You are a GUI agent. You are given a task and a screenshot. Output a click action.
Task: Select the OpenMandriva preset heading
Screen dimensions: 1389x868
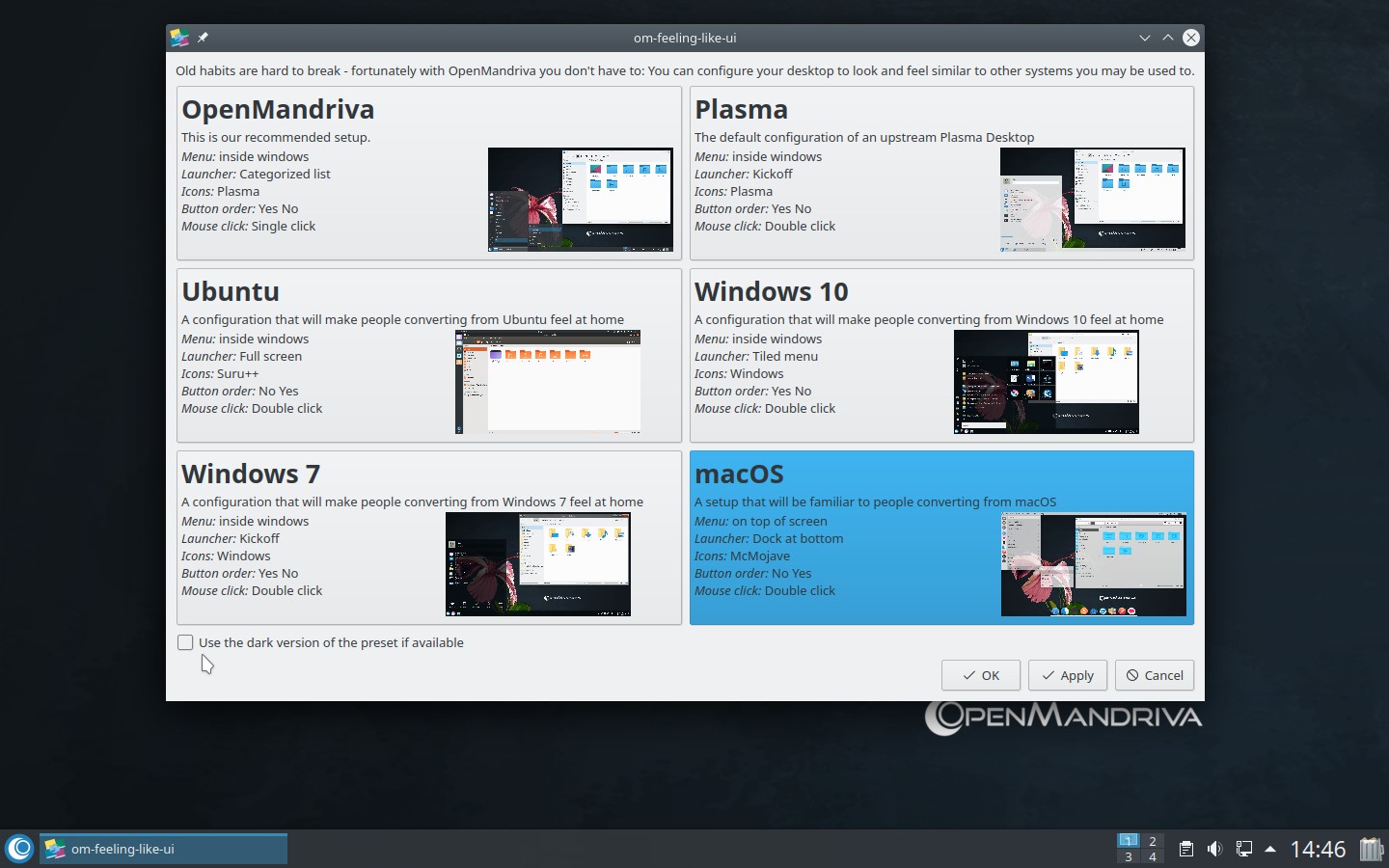point(278,109)
